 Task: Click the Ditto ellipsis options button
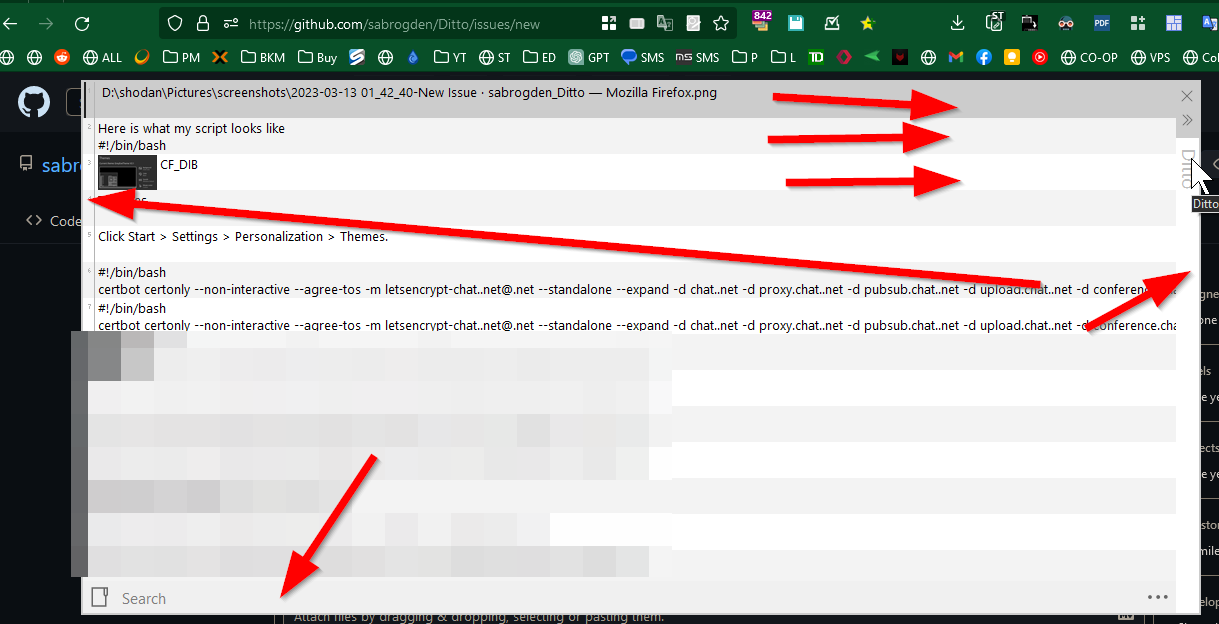(x=1157, y=597)
